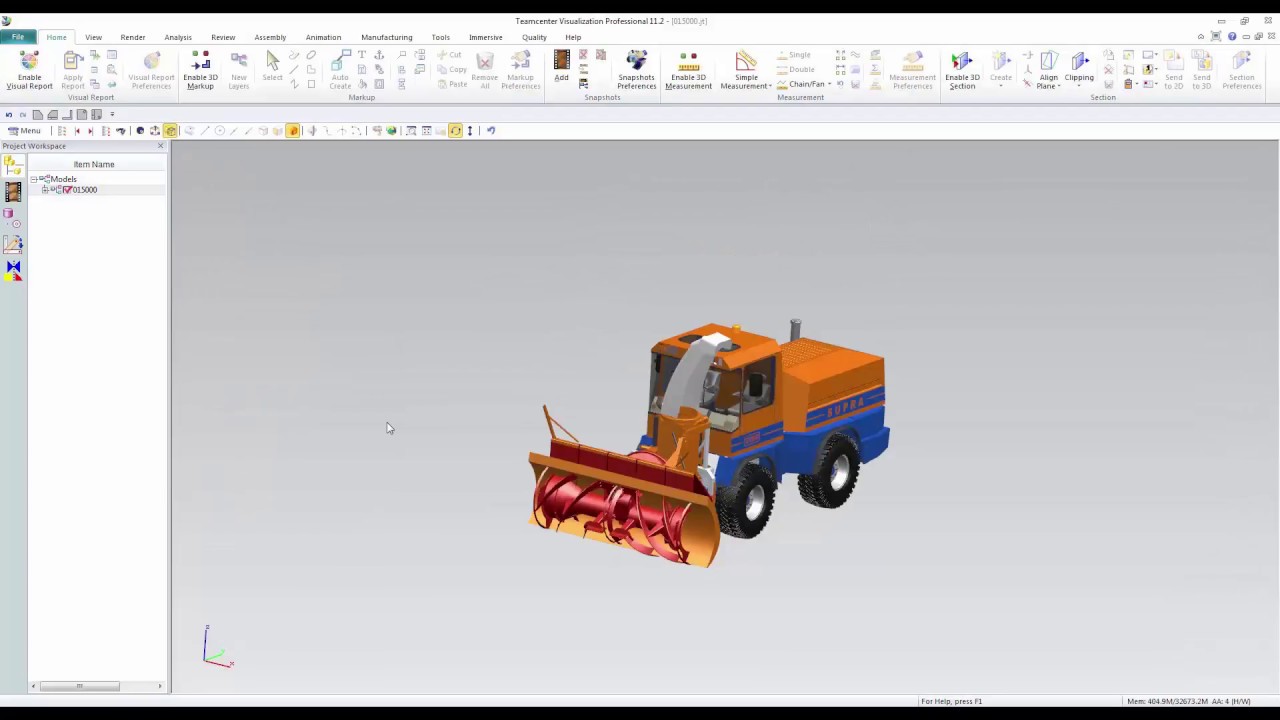Open the blue-yellow-red shapes panel in sidebar
1280x720 pixels.
tap(13, 270)
